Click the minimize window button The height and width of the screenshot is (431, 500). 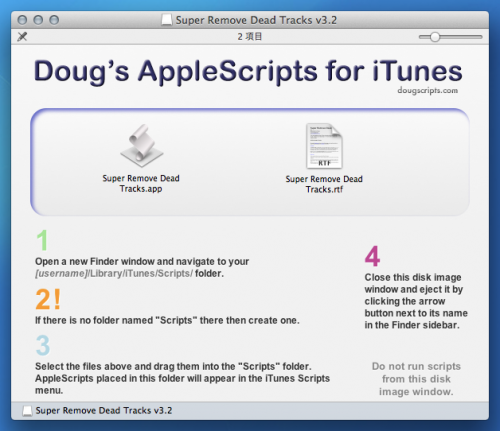38,20
